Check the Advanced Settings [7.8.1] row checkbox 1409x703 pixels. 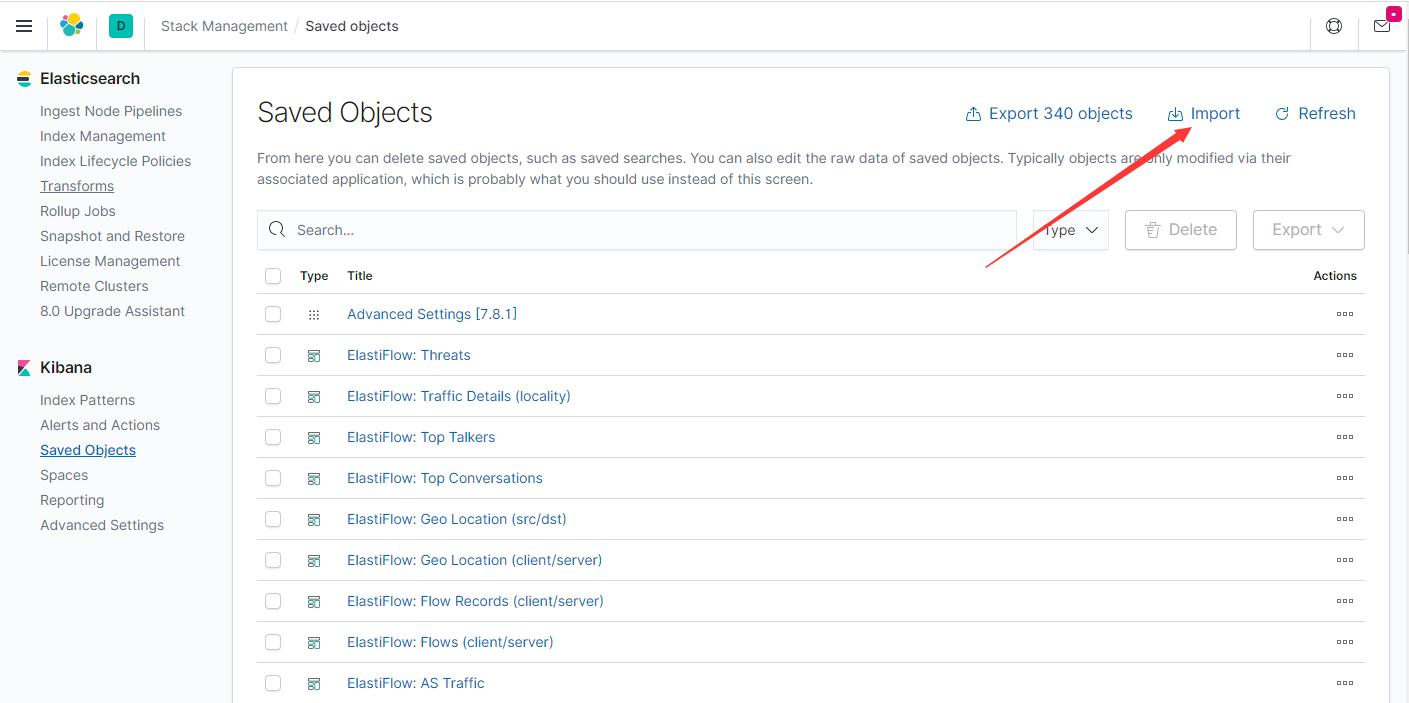coord(273,314)
